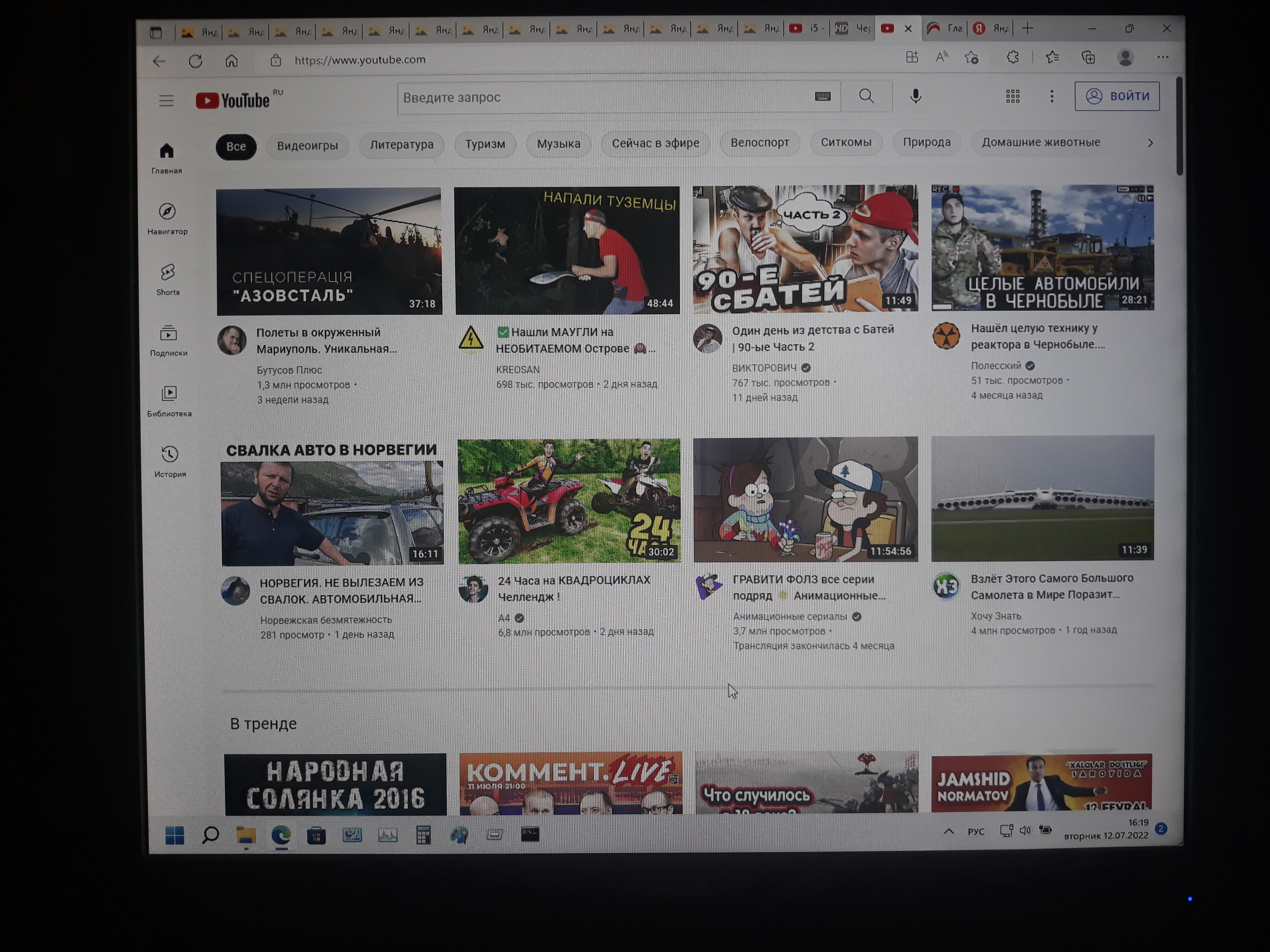The height and width of the screenshot is (952, 1270).
Task: Click the voice search microphone icon
Action: coord(915,97)
